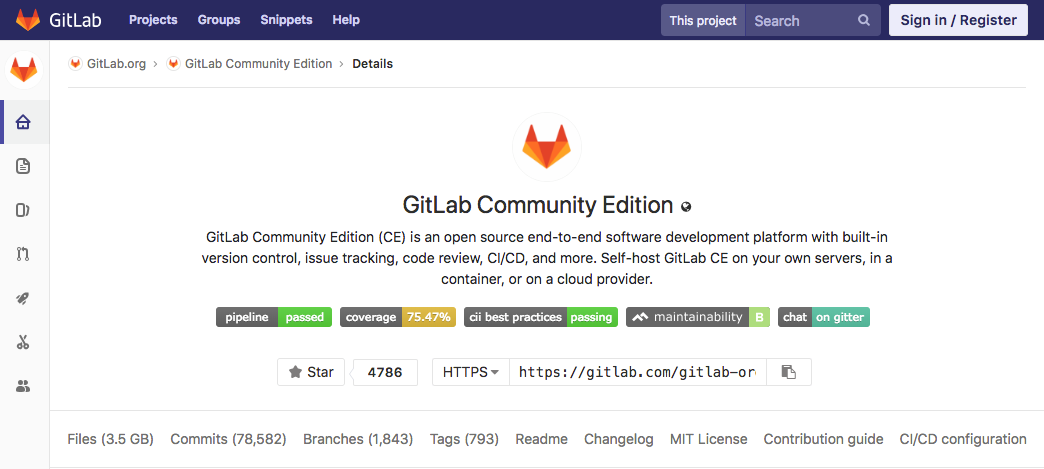Open the MIT License link
Image resolution: width=1044 pixels, height=469 pixels.
pyautogui.click(x=708, y=439)
